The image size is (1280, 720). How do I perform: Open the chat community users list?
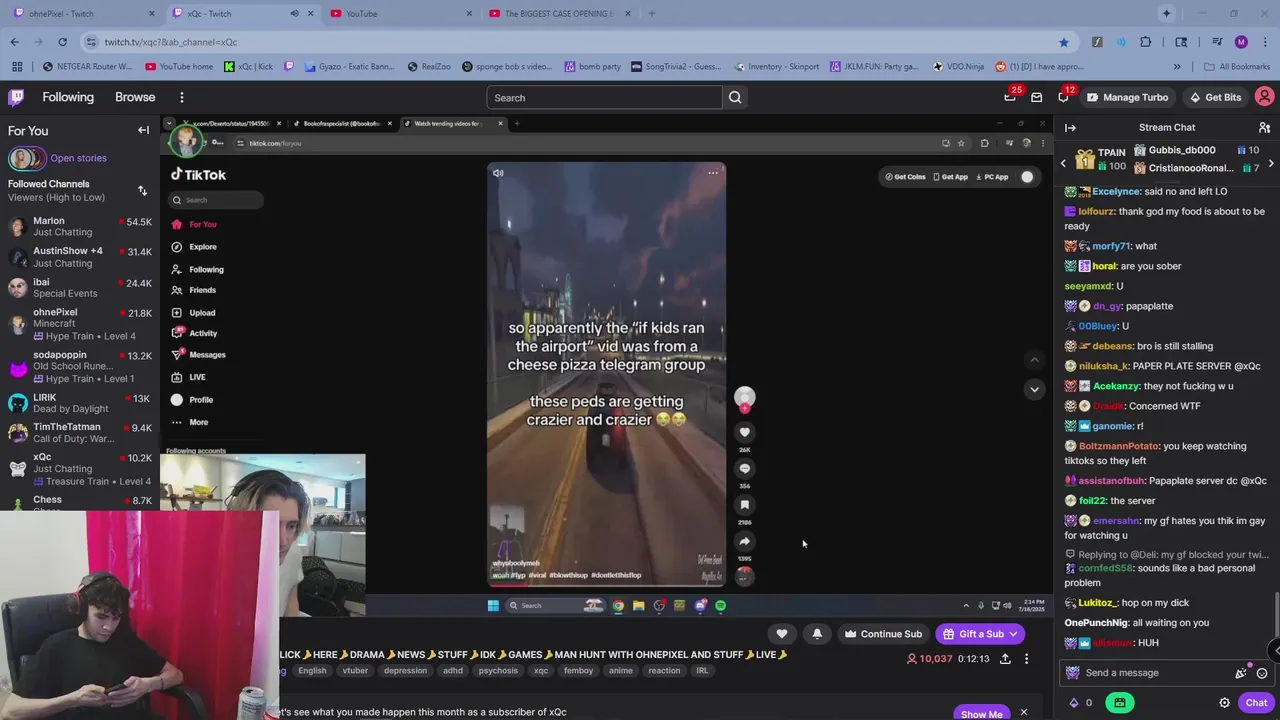click(x=1264, y=127)
